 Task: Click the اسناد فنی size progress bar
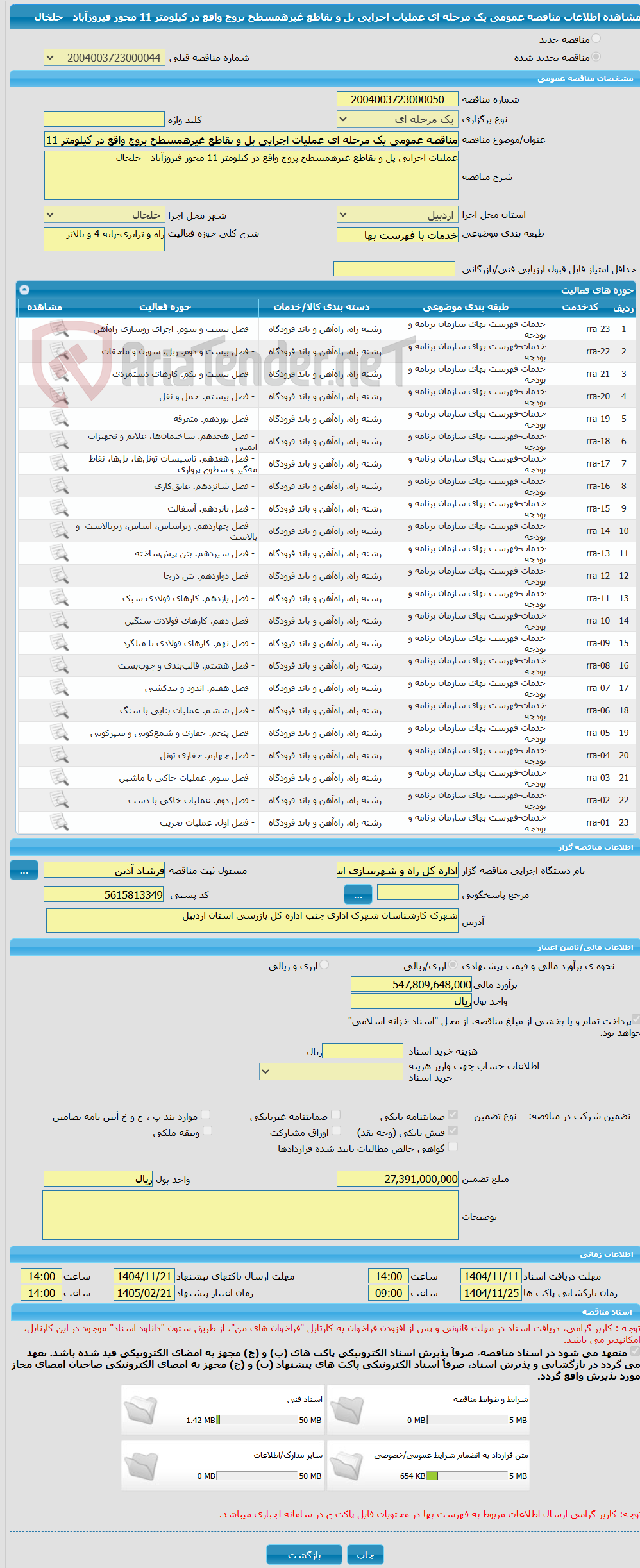click(x=257, y=1420)
